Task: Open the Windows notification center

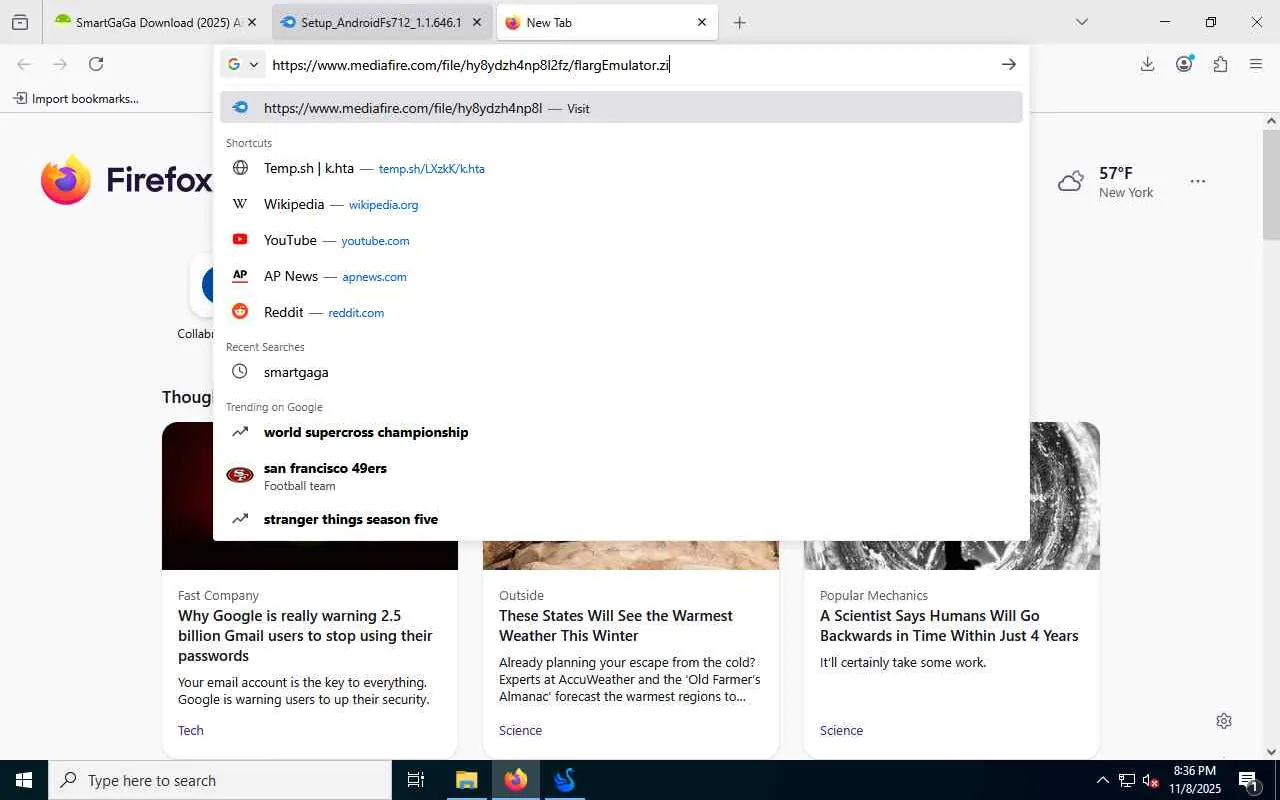Action: [x=1248, y=780]
